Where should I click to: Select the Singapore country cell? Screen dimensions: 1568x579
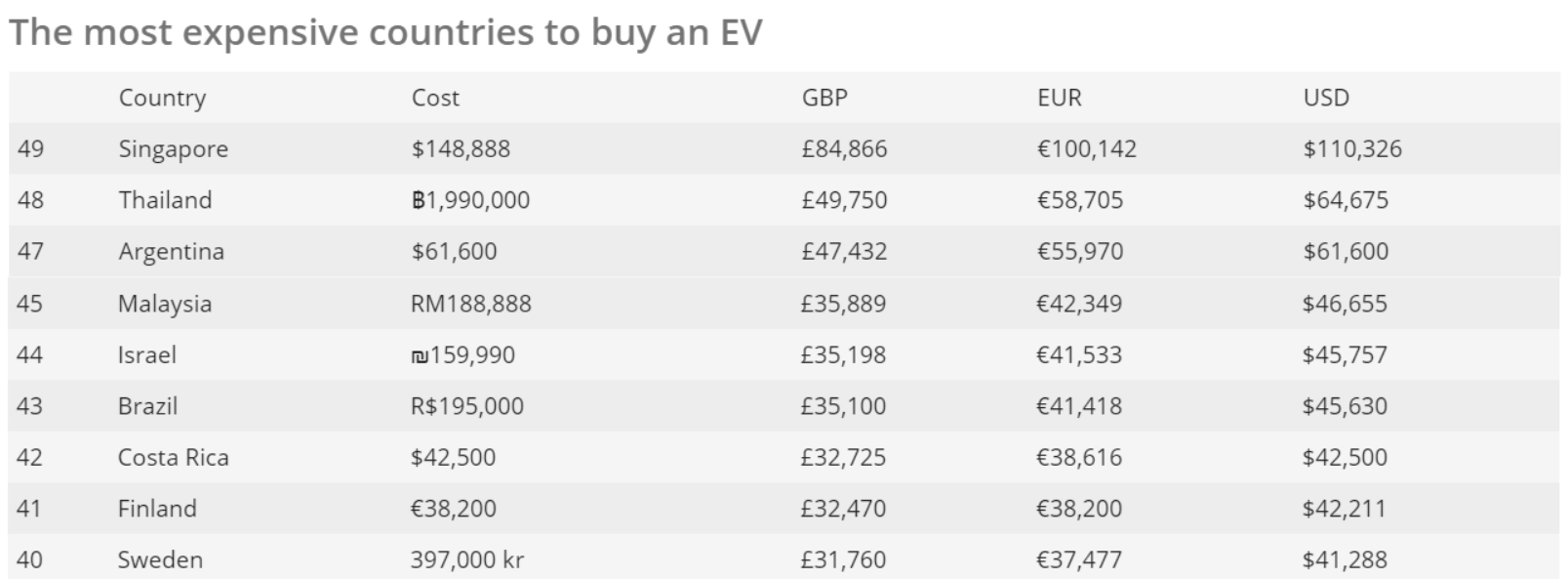tap(173, 149)
